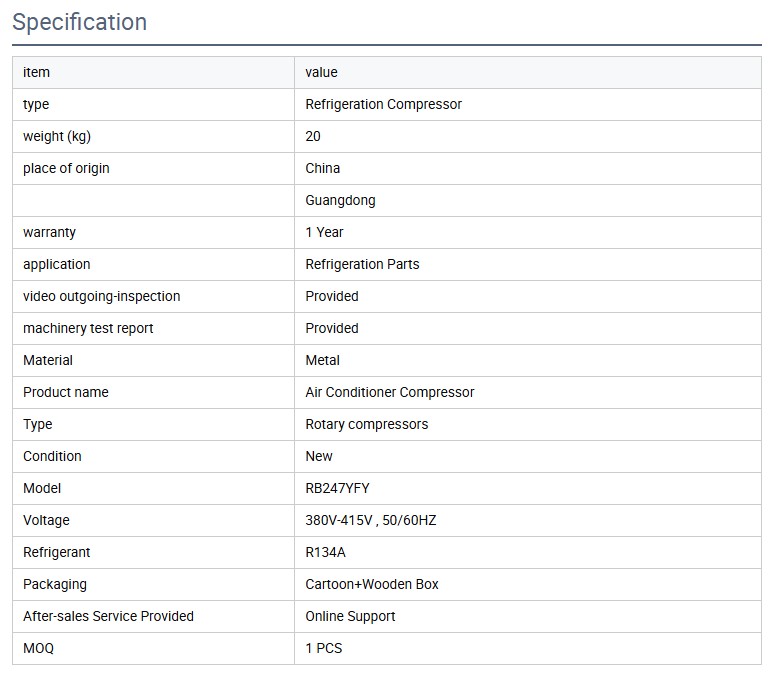Select the Condition label cell

point(52,456)
